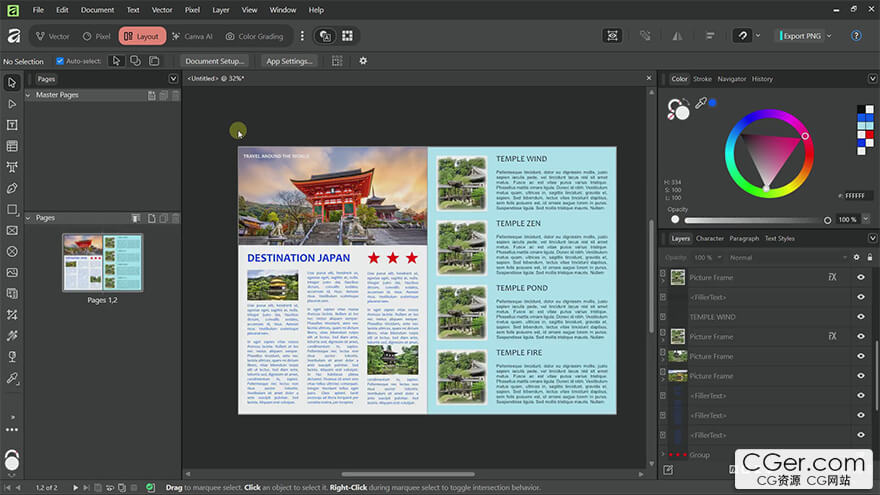Image resolution: width=880 pixels, height=495 pixels.
Task: Click the color opacity slider
Action: tap(752, 220)
